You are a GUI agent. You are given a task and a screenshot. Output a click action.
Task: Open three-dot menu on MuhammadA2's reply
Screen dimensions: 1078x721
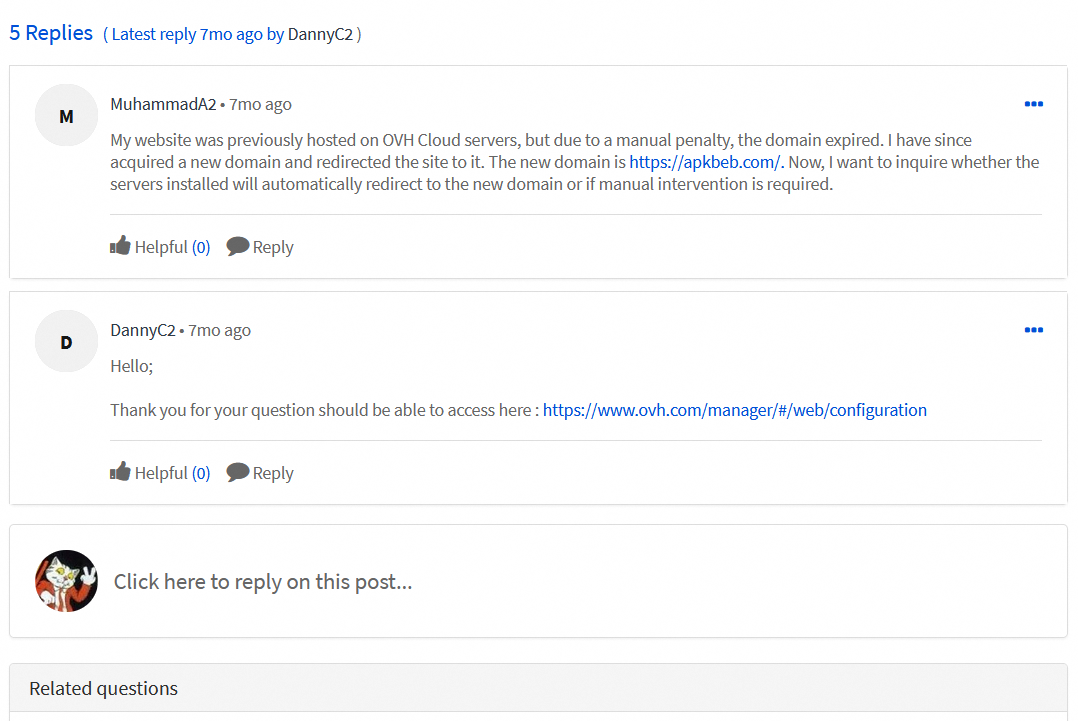point(1033,104)
